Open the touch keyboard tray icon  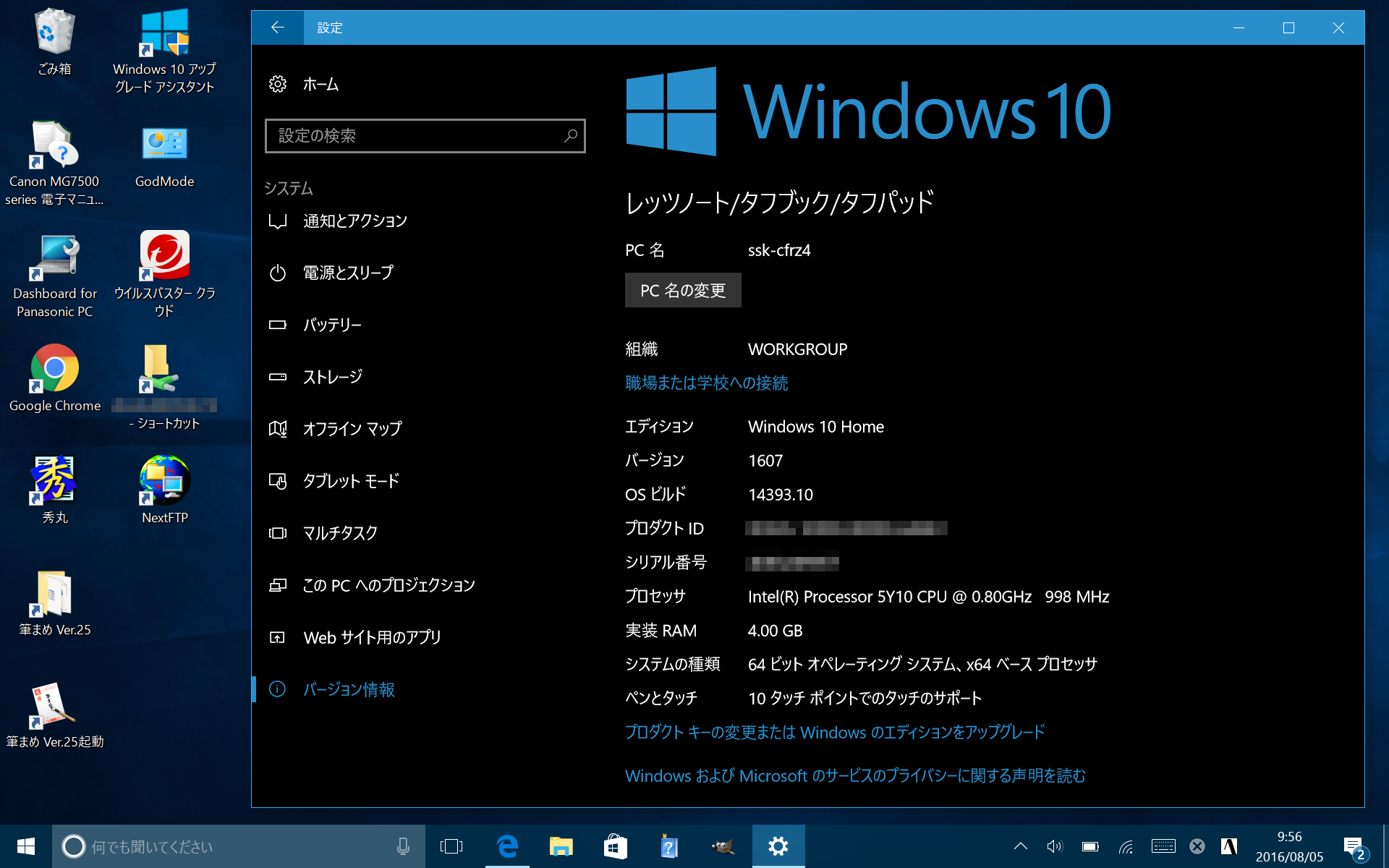tap(1163, 846)
